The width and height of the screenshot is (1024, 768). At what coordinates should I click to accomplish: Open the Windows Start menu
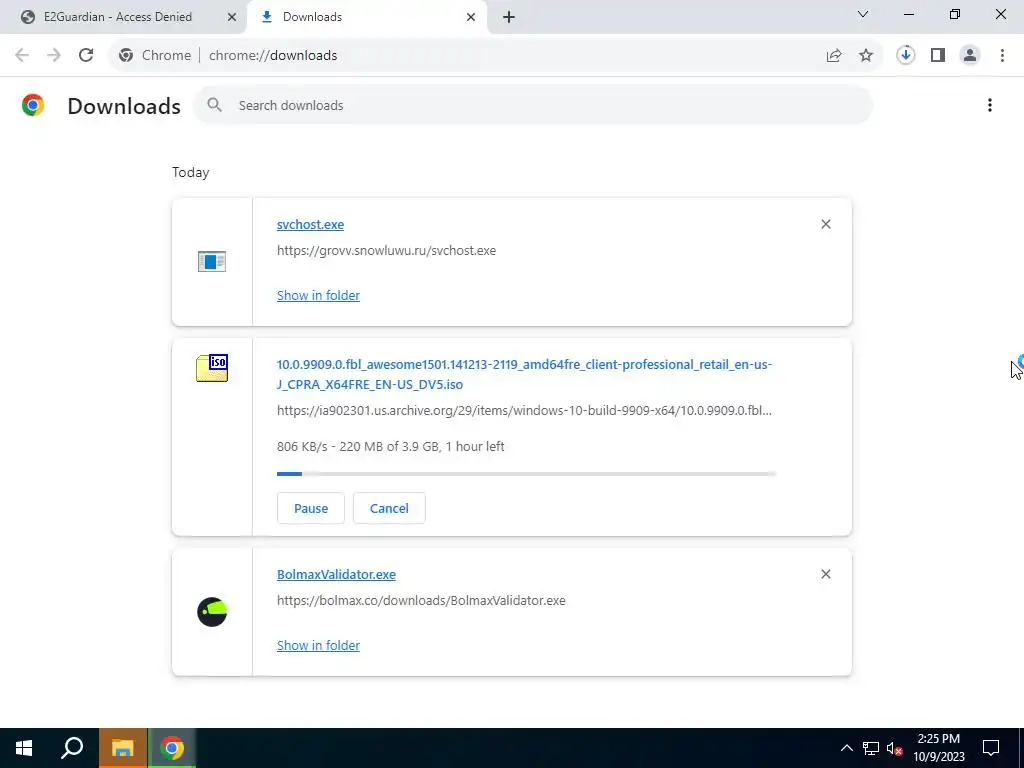click(x=24, y=748)
